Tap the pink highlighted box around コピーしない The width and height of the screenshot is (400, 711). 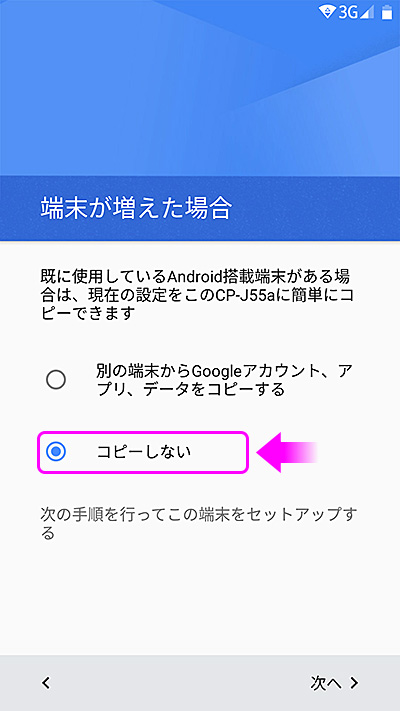[143, 452]
